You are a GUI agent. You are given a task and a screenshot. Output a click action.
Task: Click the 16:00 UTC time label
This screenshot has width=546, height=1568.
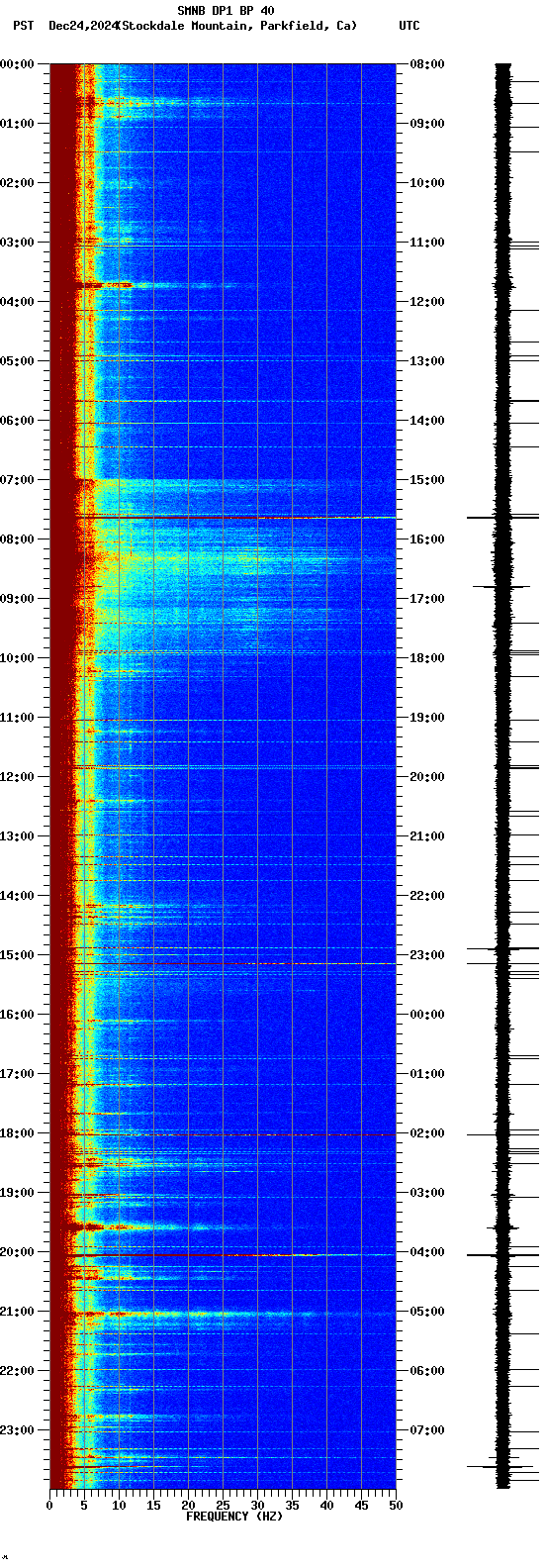click(427, 539)
